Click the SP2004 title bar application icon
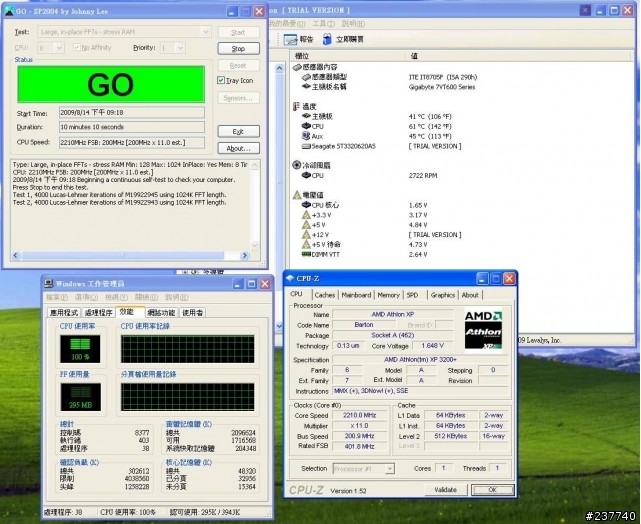641x524 pixels. [x=9, y=11]
